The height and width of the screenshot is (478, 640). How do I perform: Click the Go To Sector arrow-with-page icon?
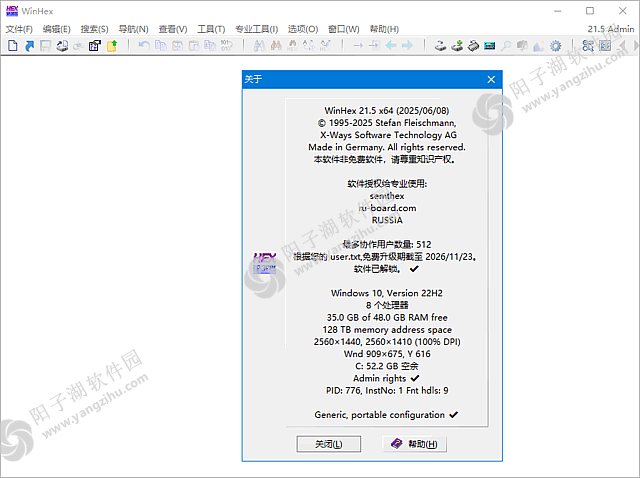[375, 45]
